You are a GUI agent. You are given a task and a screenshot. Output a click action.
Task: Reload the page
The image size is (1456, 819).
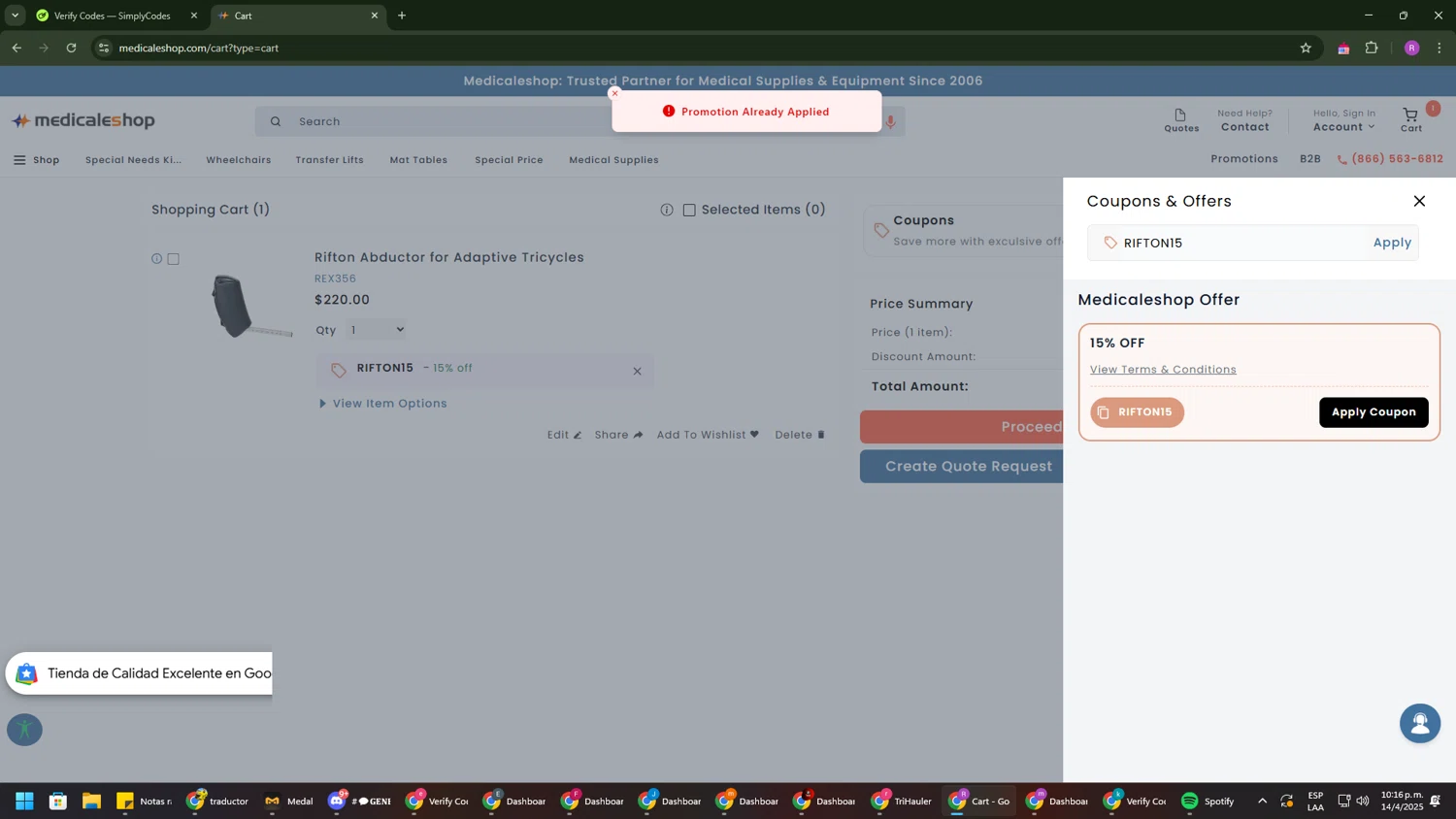71,48
